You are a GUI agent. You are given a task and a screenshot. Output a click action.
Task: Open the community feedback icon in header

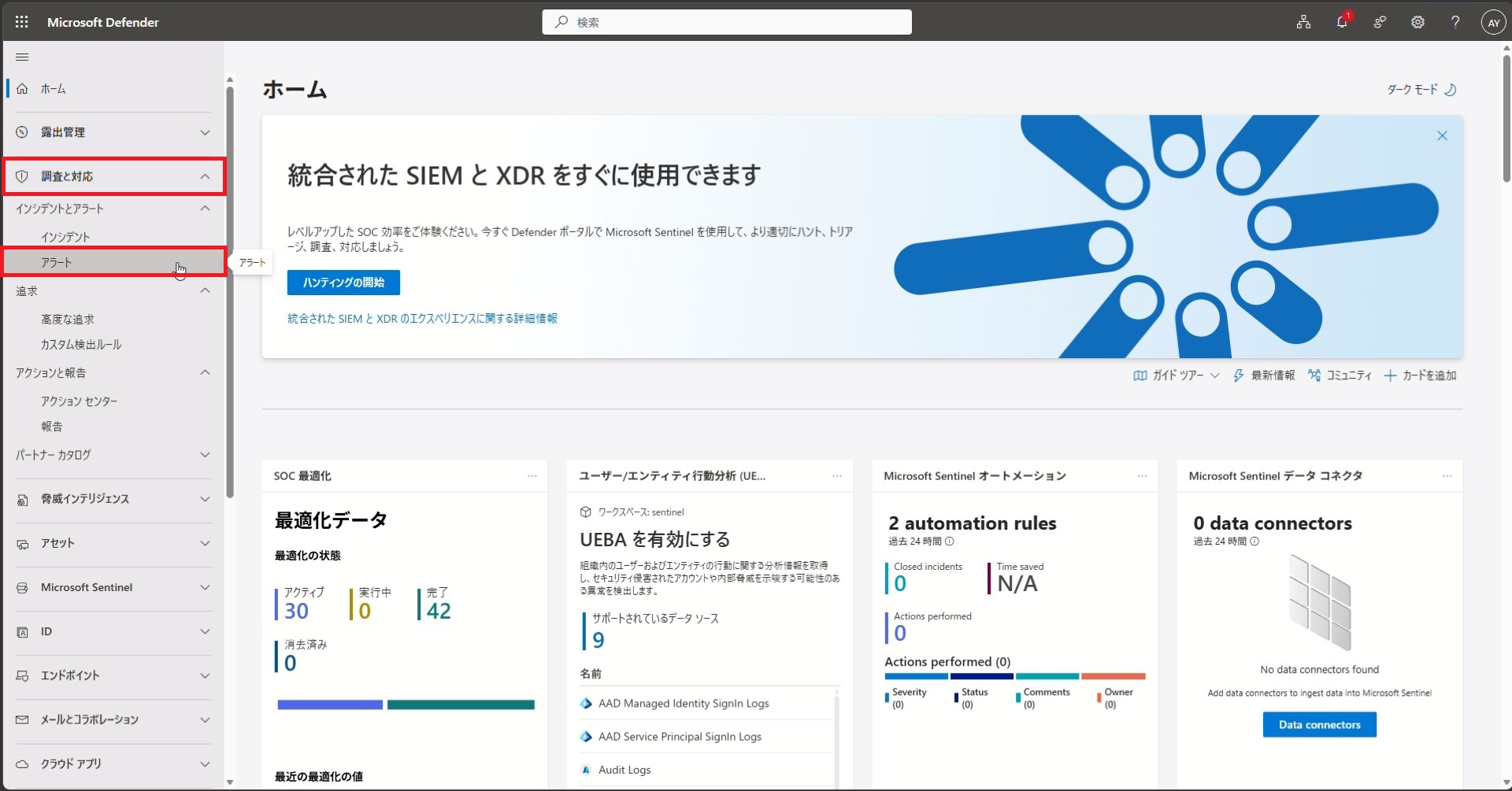click(x=1380, y=22)
